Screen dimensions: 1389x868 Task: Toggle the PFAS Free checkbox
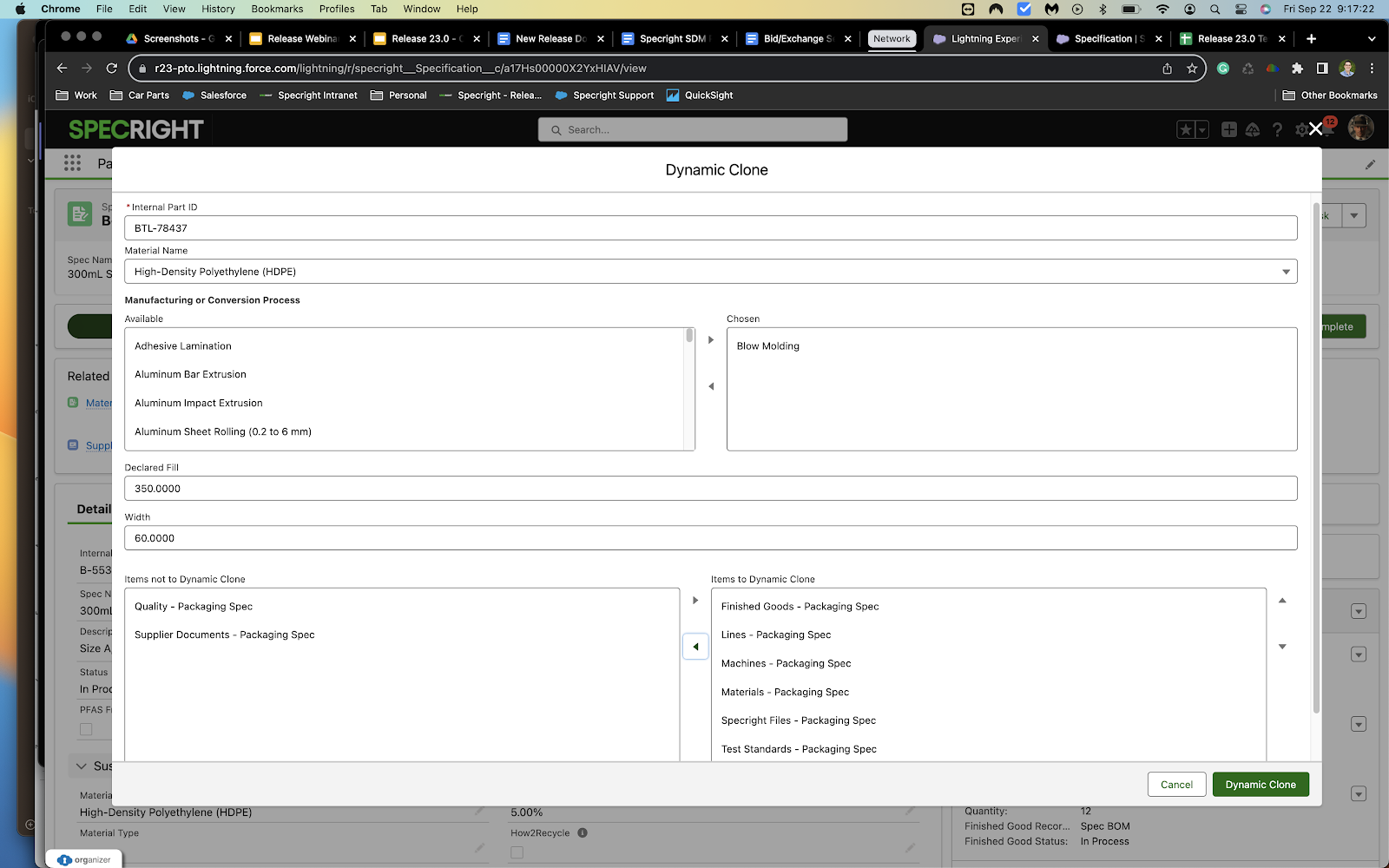pos(86,729)
